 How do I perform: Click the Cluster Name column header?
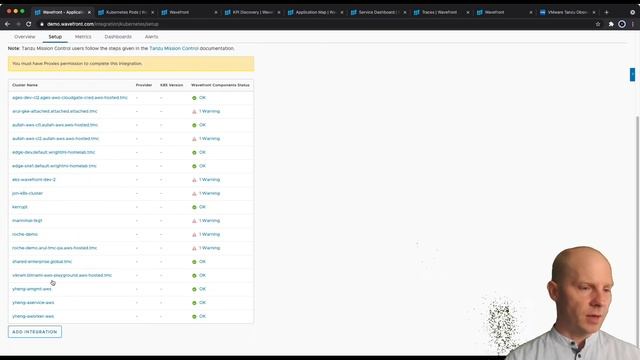(25, 85)
